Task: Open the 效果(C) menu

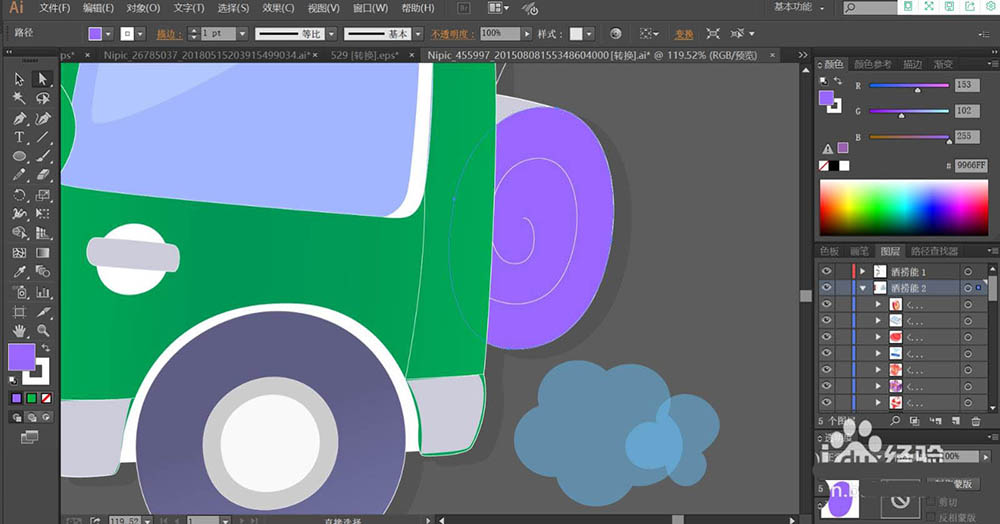Action: (279, 8)
